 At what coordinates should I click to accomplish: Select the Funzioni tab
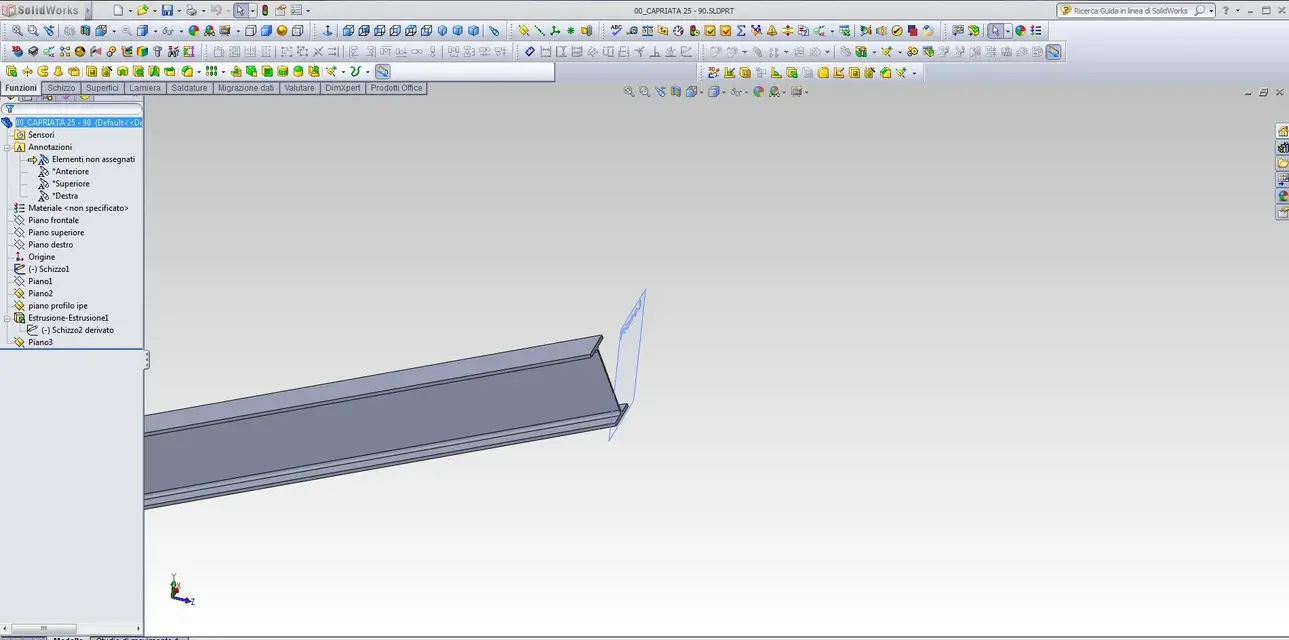coord(21,88)
